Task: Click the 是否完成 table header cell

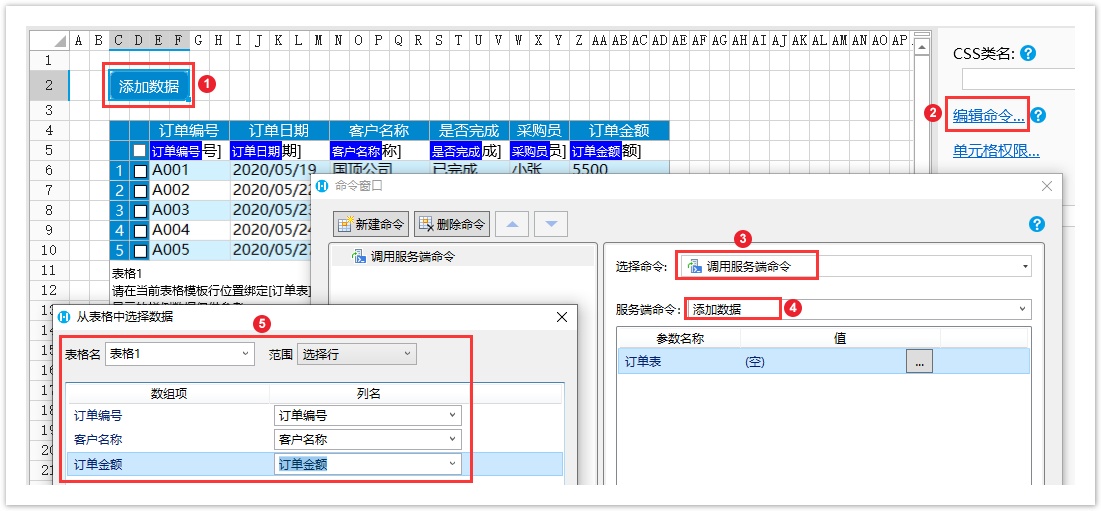Action: [469, 131]
